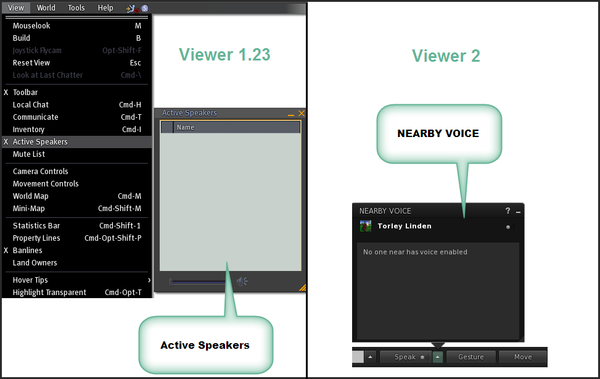Open the View menu
600x379 pixels.
(x=16, y=8)
